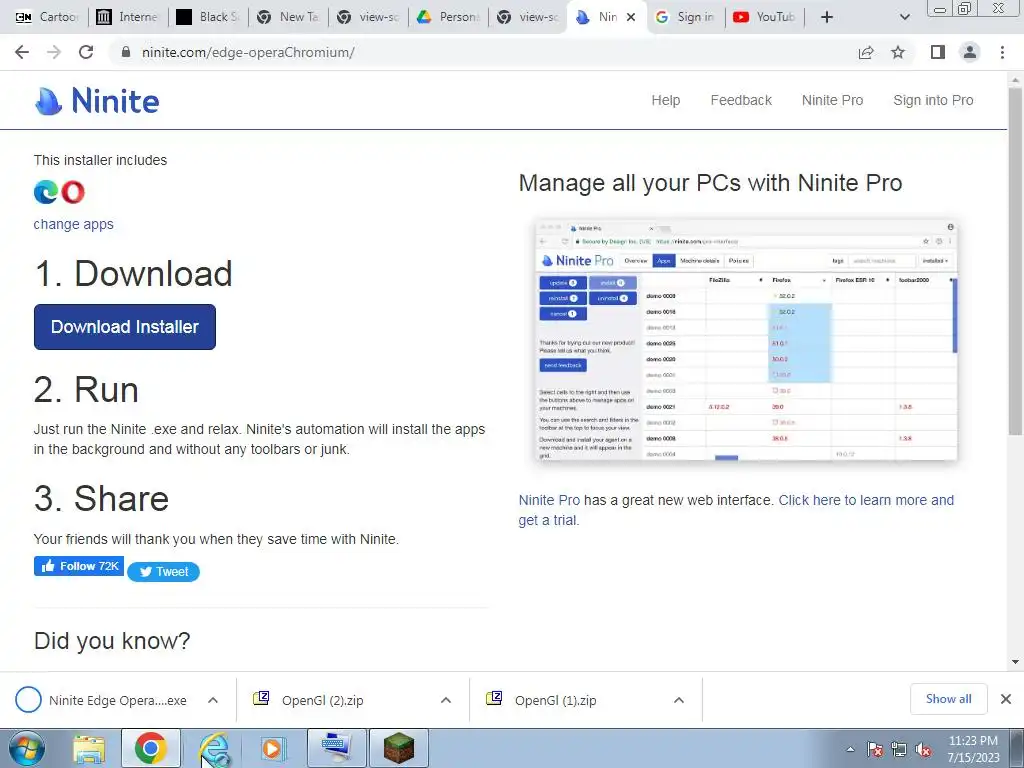1024x768 pixels.
Task: Click the Ninite Pro link under screenshot
Action: pos(549,500)
